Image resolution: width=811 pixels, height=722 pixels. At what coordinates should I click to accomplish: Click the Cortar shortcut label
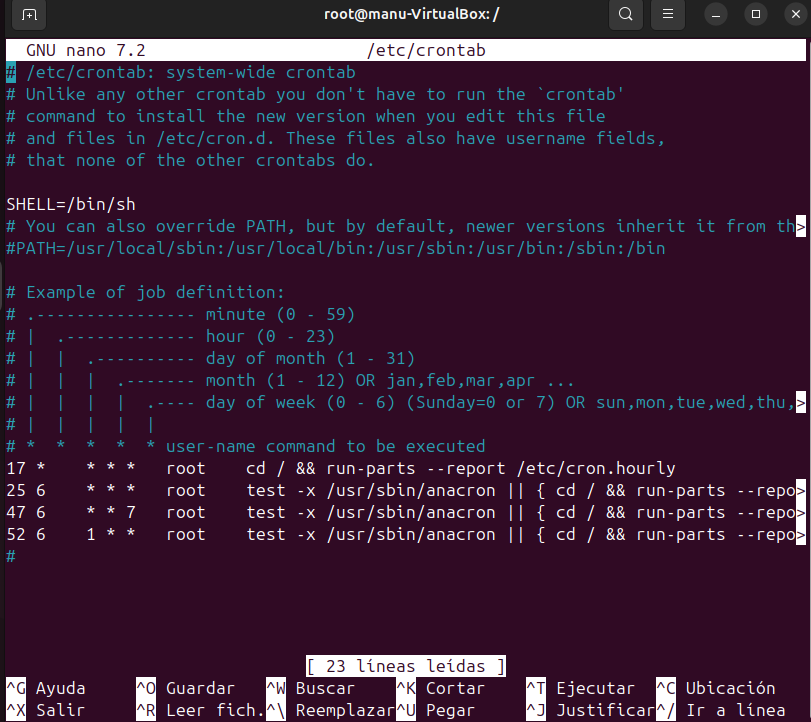[x=454, y=689]
